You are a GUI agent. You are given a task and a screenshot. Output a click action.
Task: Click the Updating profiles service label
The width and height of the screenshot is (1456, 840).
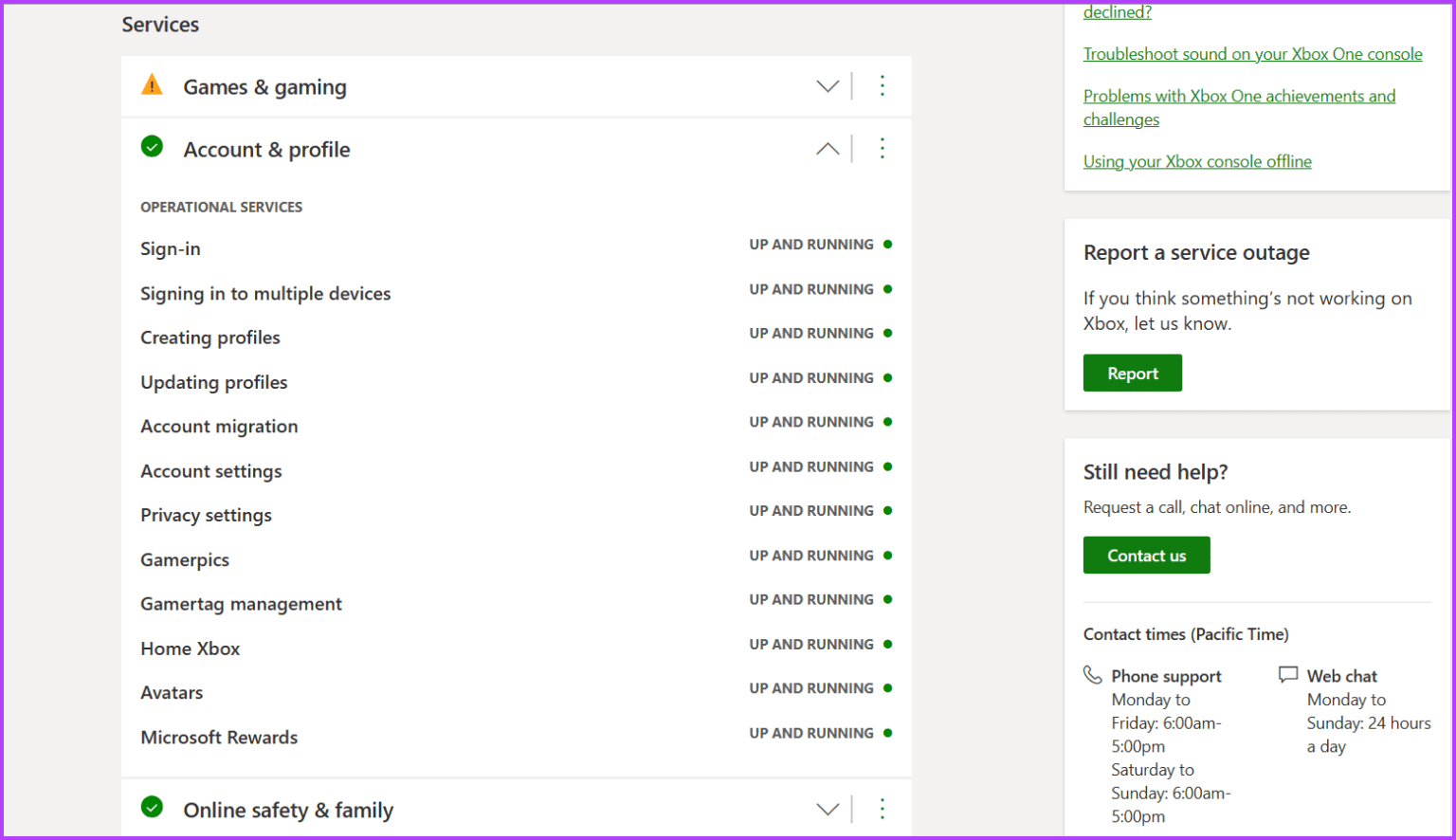[214, 383]
